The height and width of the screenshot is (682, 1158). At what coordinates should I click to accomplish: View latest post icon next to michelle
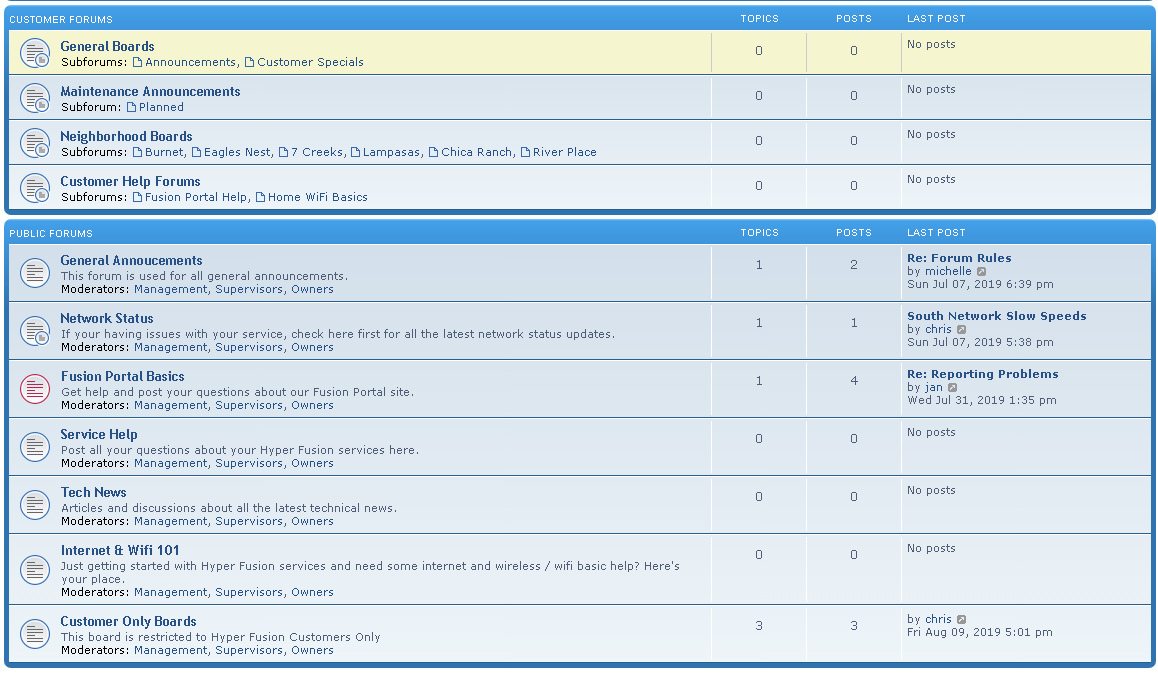[981, 272]
